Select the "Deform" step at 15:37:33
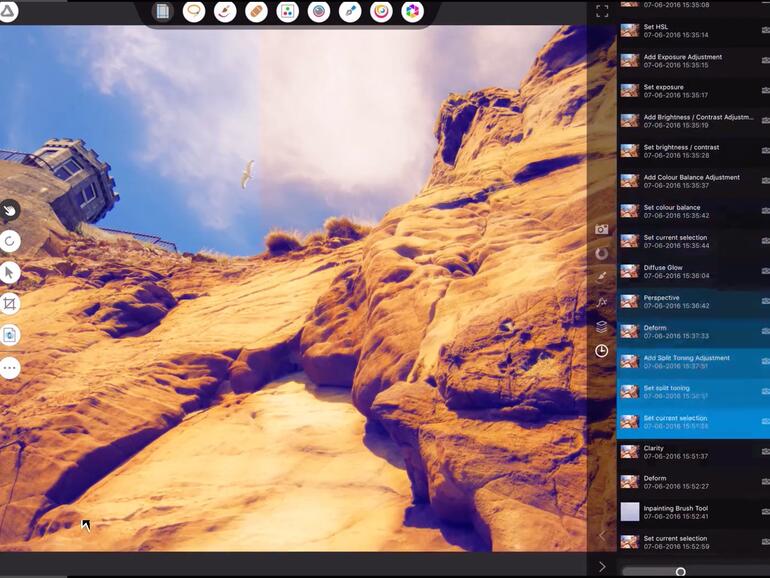Viewport: 770px width, 578px height. (x=693, y=331)
